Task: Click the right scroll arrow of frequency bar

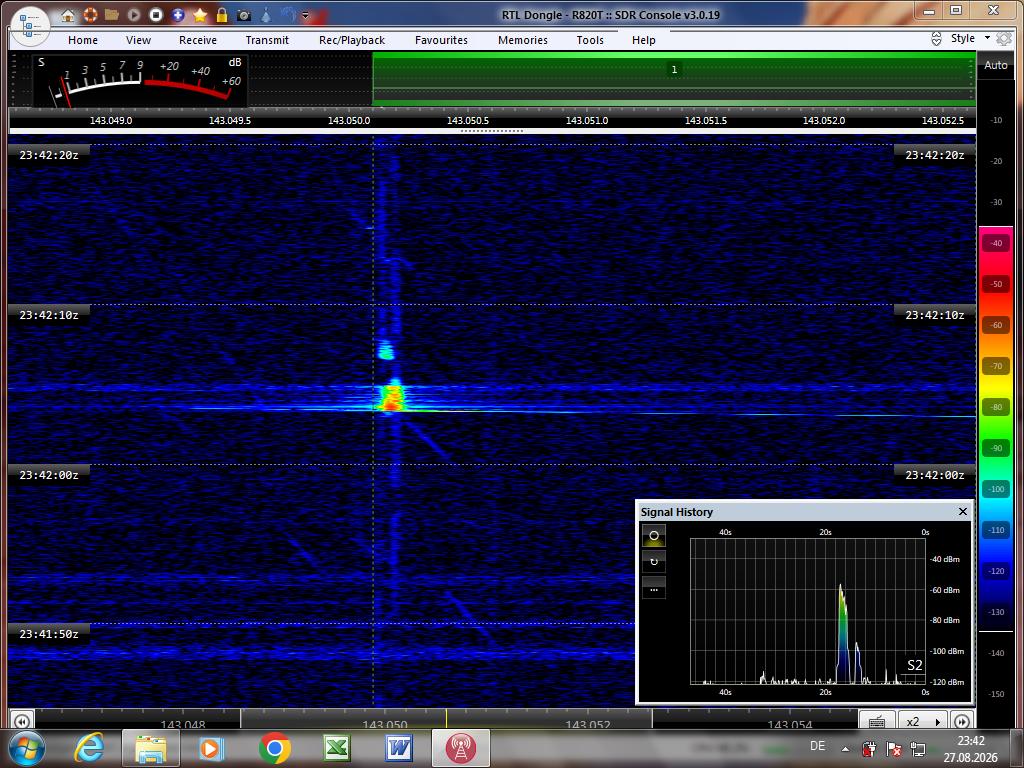Action: pos(962,721)
